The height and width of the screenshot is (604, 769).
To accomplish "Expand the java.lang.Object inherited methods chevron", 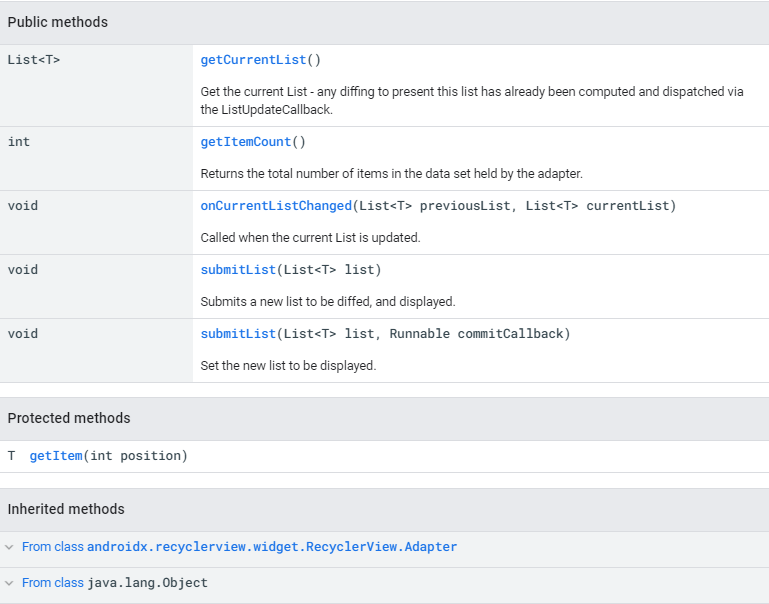I will point(10,583).
